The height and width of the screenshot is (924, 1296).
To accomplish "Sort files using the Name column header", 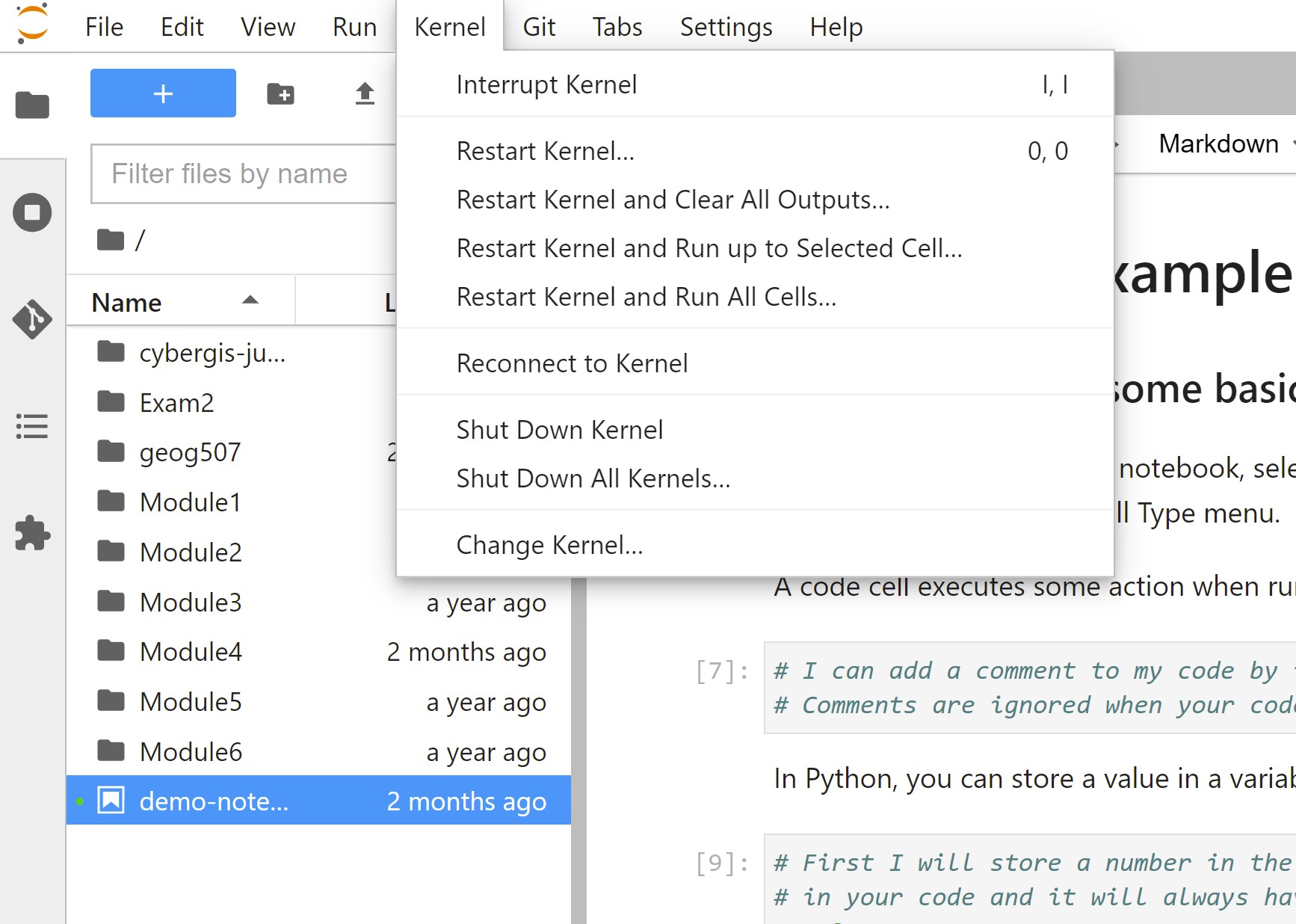I will (x=127, y=302).
